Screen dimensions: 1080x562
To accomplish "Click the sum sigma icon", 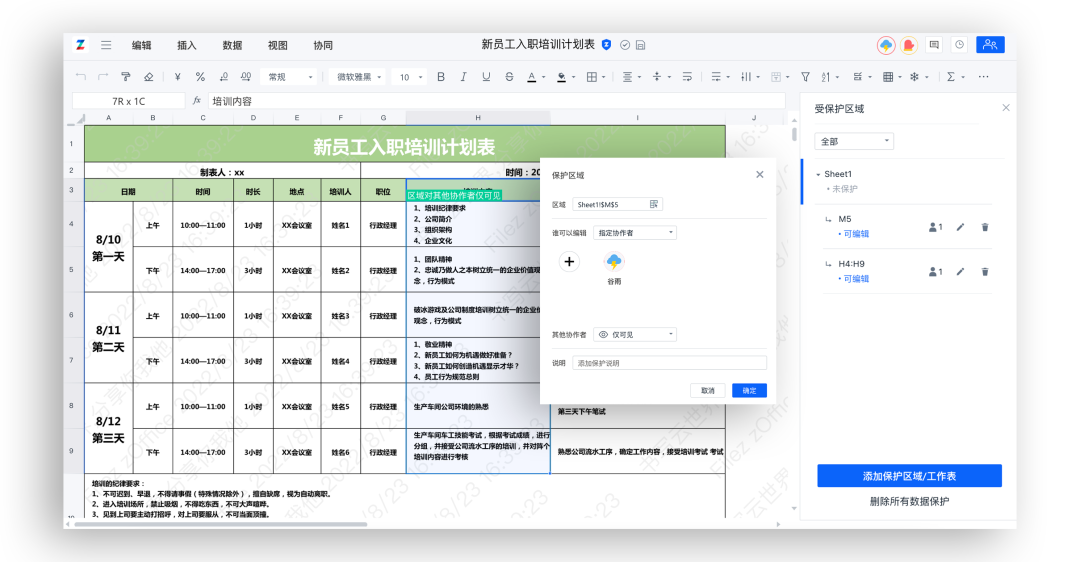I will point(951,76).
